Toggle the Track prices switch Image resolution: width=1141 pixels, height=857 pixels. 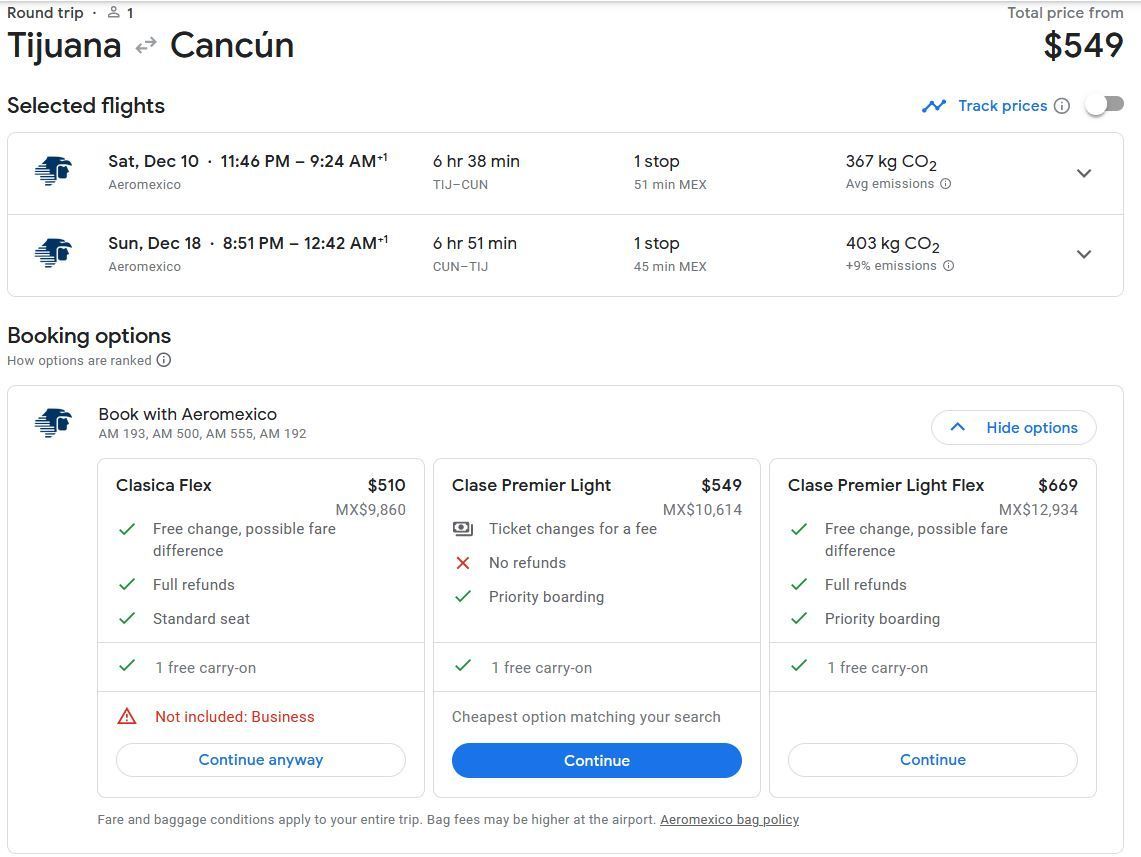pos(1104,105)
